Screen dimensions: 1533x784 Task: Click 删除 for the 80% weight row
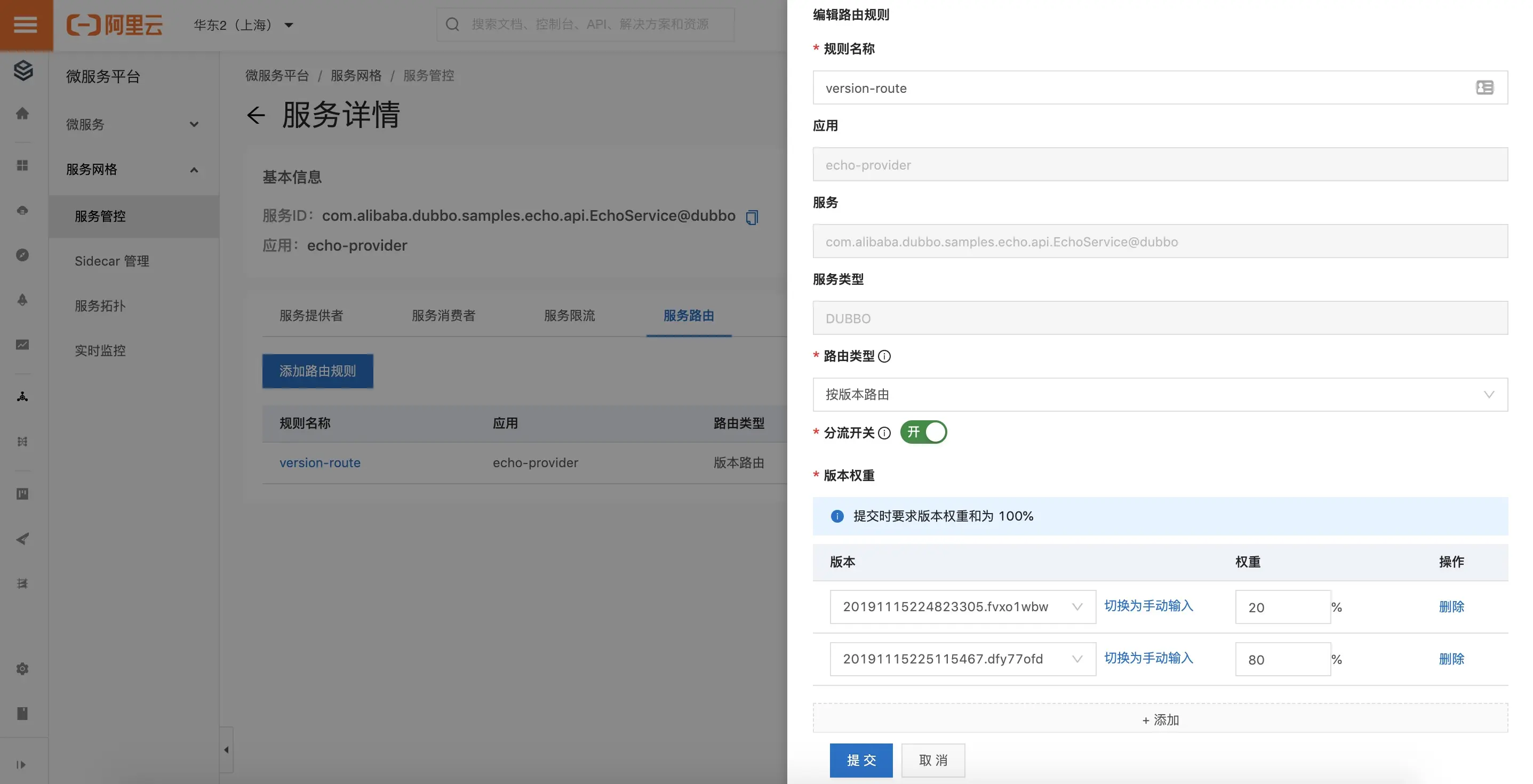coord(1451,659)
